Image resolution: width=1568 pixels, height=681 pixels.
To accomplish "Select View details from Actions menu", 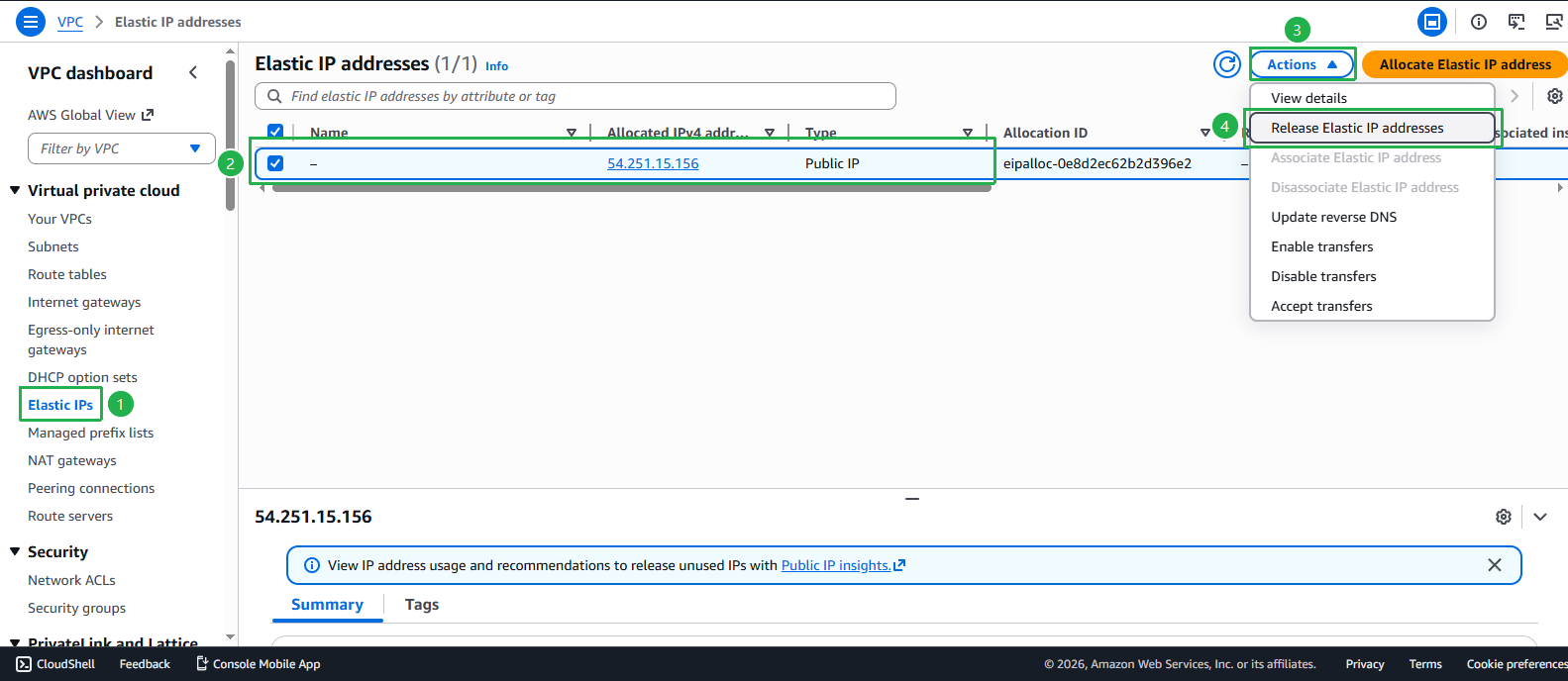I will [1372, 98].
